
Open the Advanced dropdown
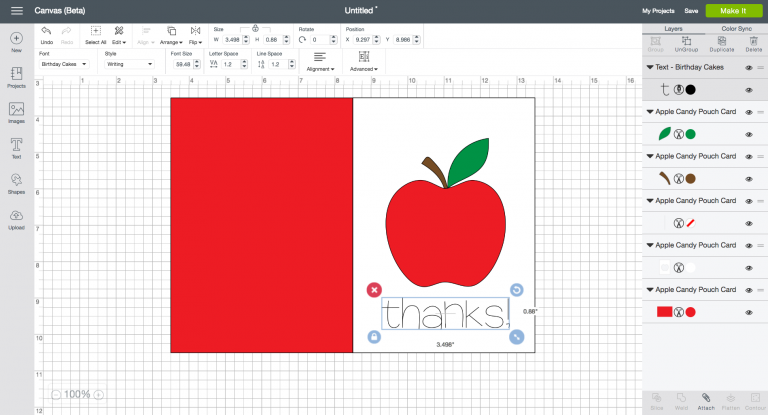tap(363, 61)
